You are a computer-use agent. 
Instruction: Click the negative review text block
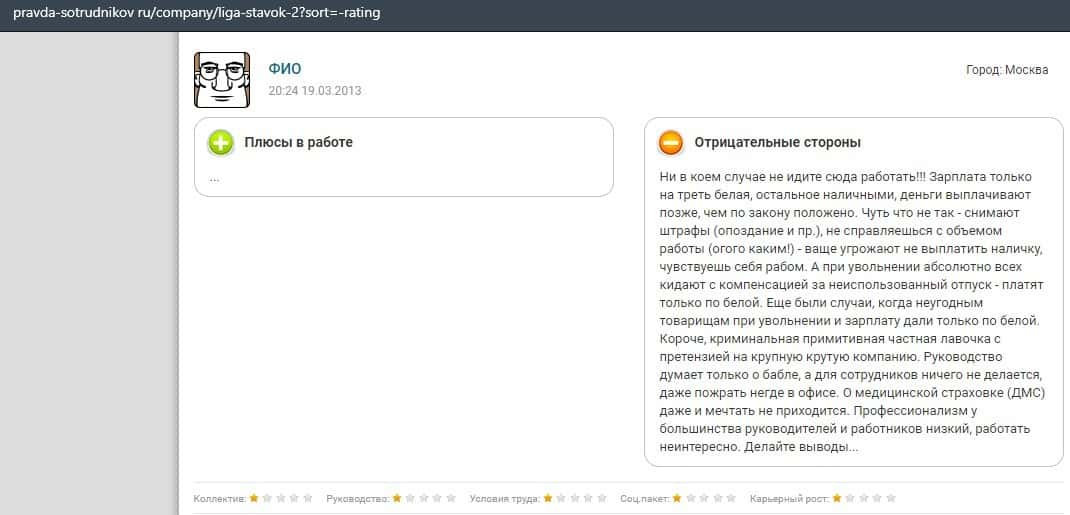[853, 310]
